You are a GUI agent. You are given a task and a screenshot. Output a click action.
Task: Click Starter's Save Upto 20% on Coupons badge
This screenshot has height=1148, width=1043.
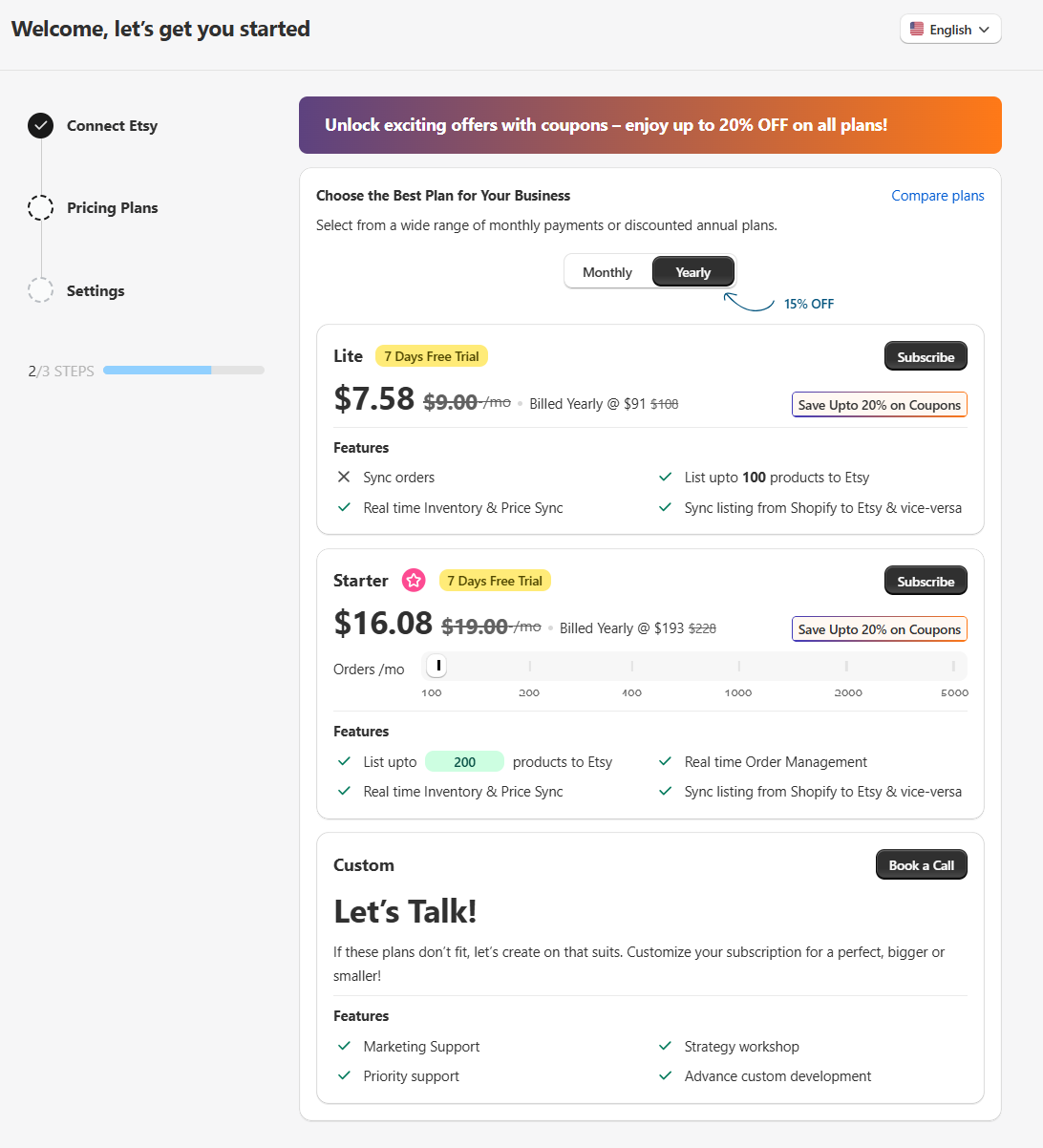click(880, 628)
